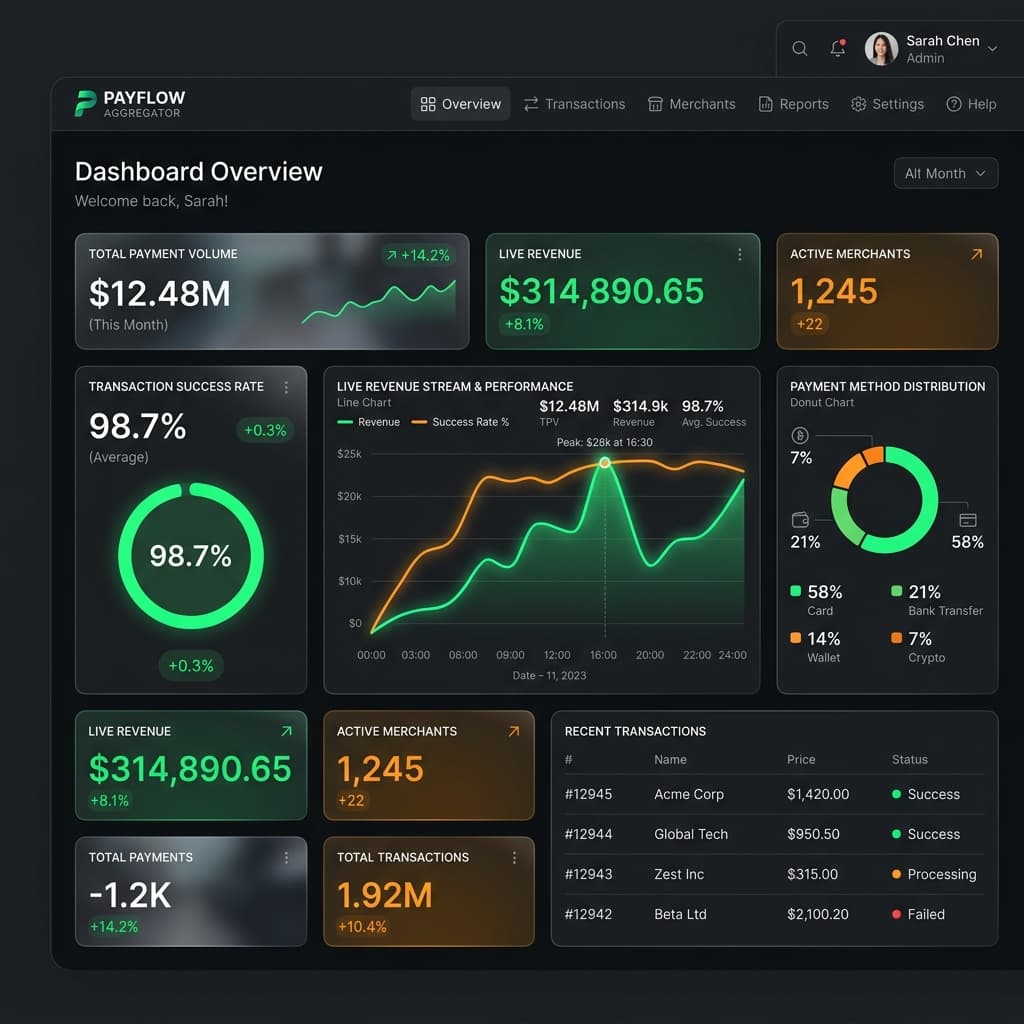
Task: Open the notifications bell
Action: point(838,48)
